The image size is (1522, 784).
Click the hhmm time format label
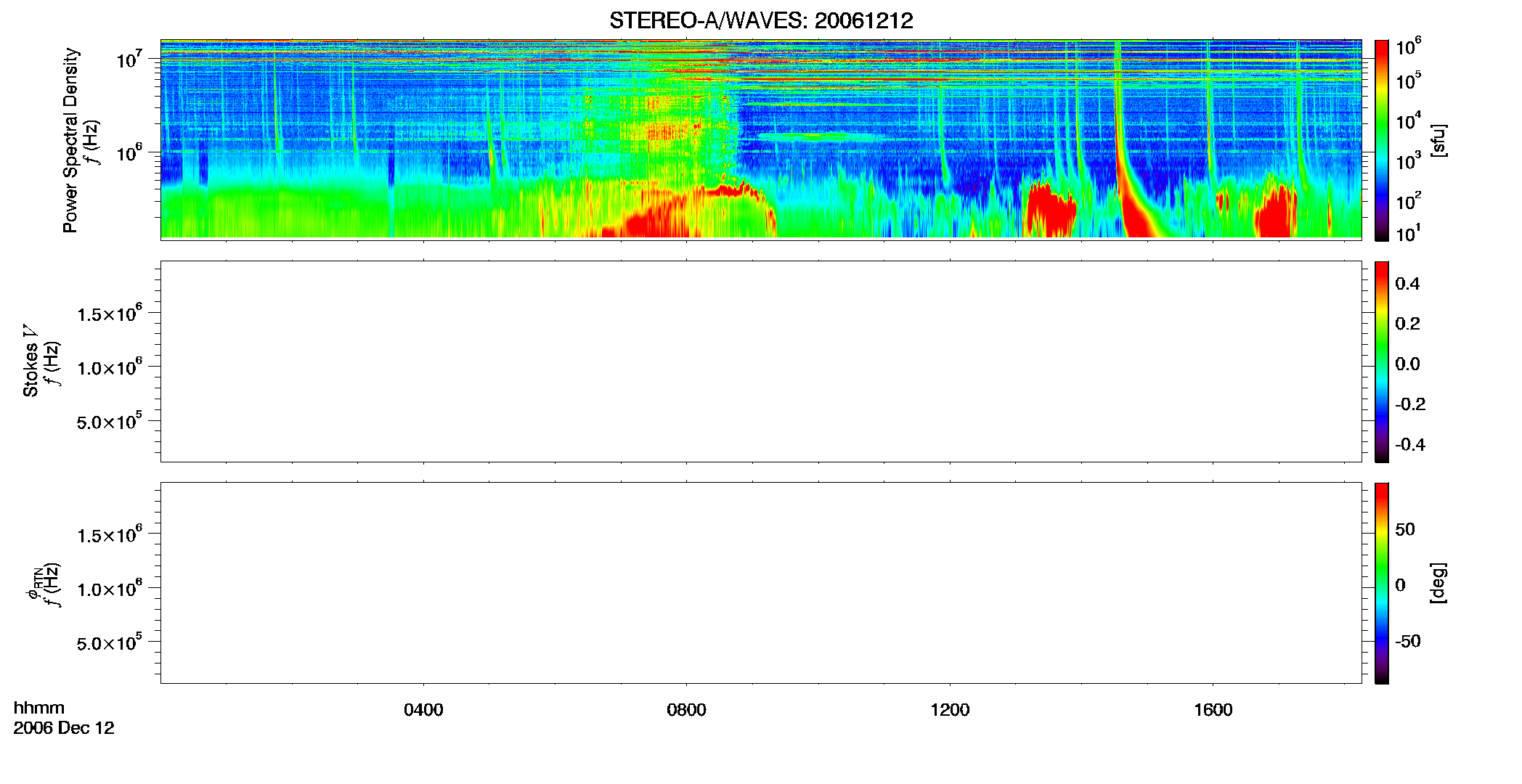click(39, 708)
